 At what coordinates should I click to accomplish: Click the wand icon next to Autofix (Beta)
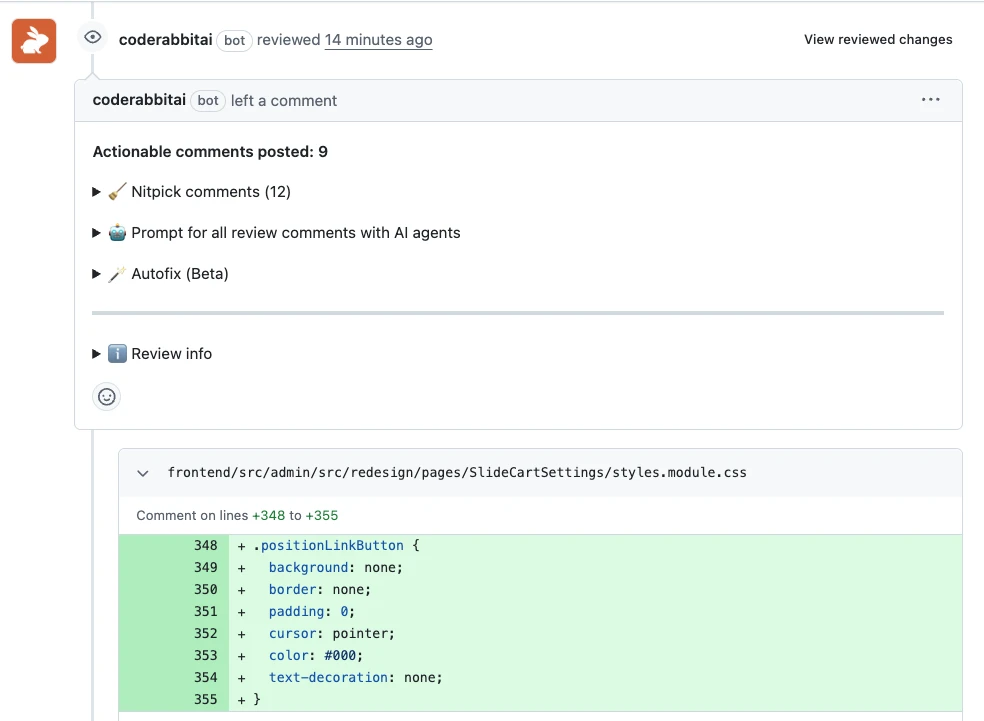click(115, 272)
